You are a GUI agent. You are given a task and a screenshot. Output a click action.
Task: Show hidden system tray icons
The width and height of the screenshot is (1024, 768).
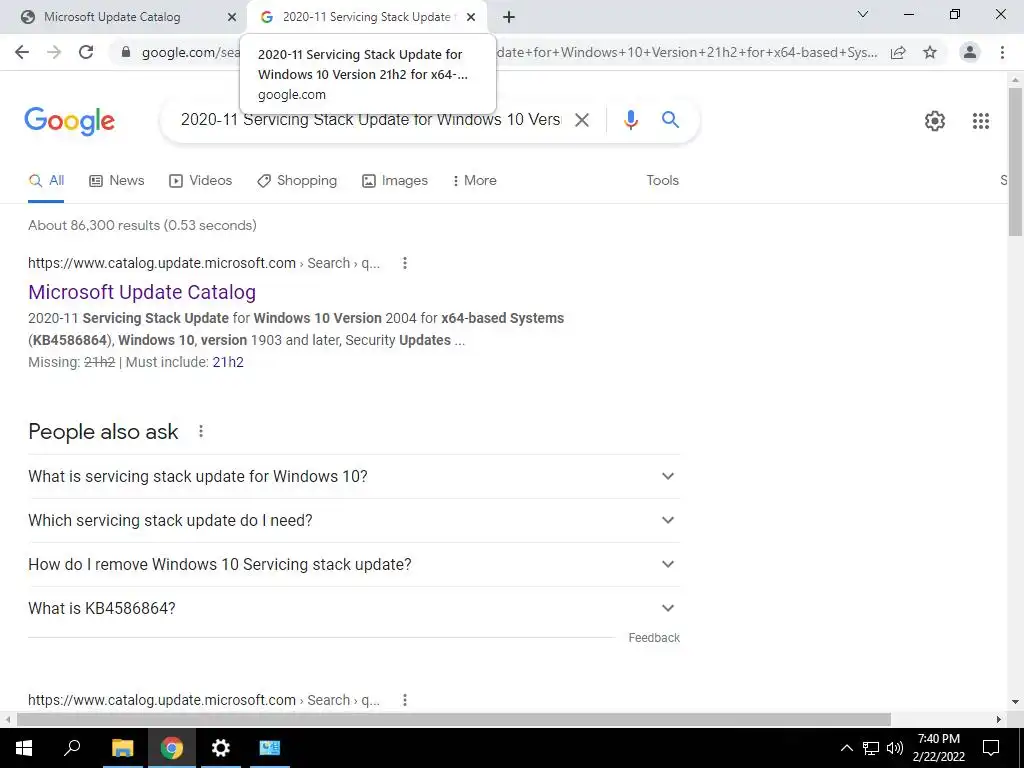pyautogui.click(x=846, y=748)
